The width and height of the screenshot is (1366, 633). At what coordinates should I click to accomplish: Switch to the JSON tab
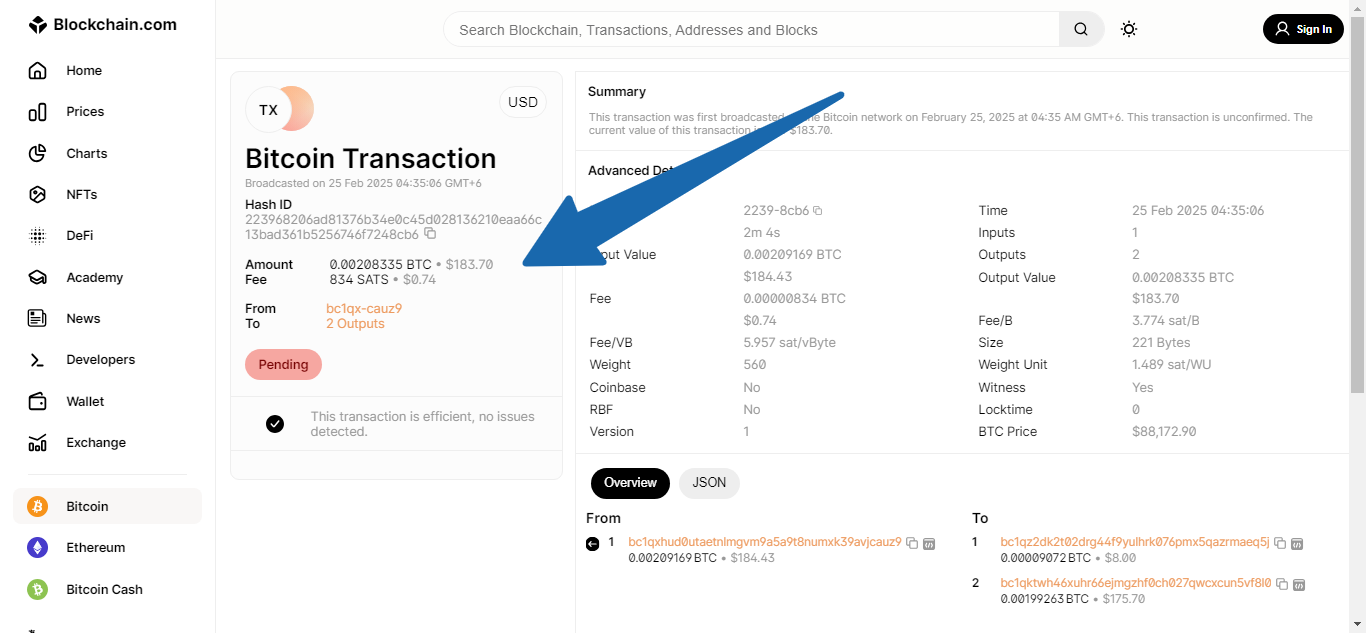709,483
